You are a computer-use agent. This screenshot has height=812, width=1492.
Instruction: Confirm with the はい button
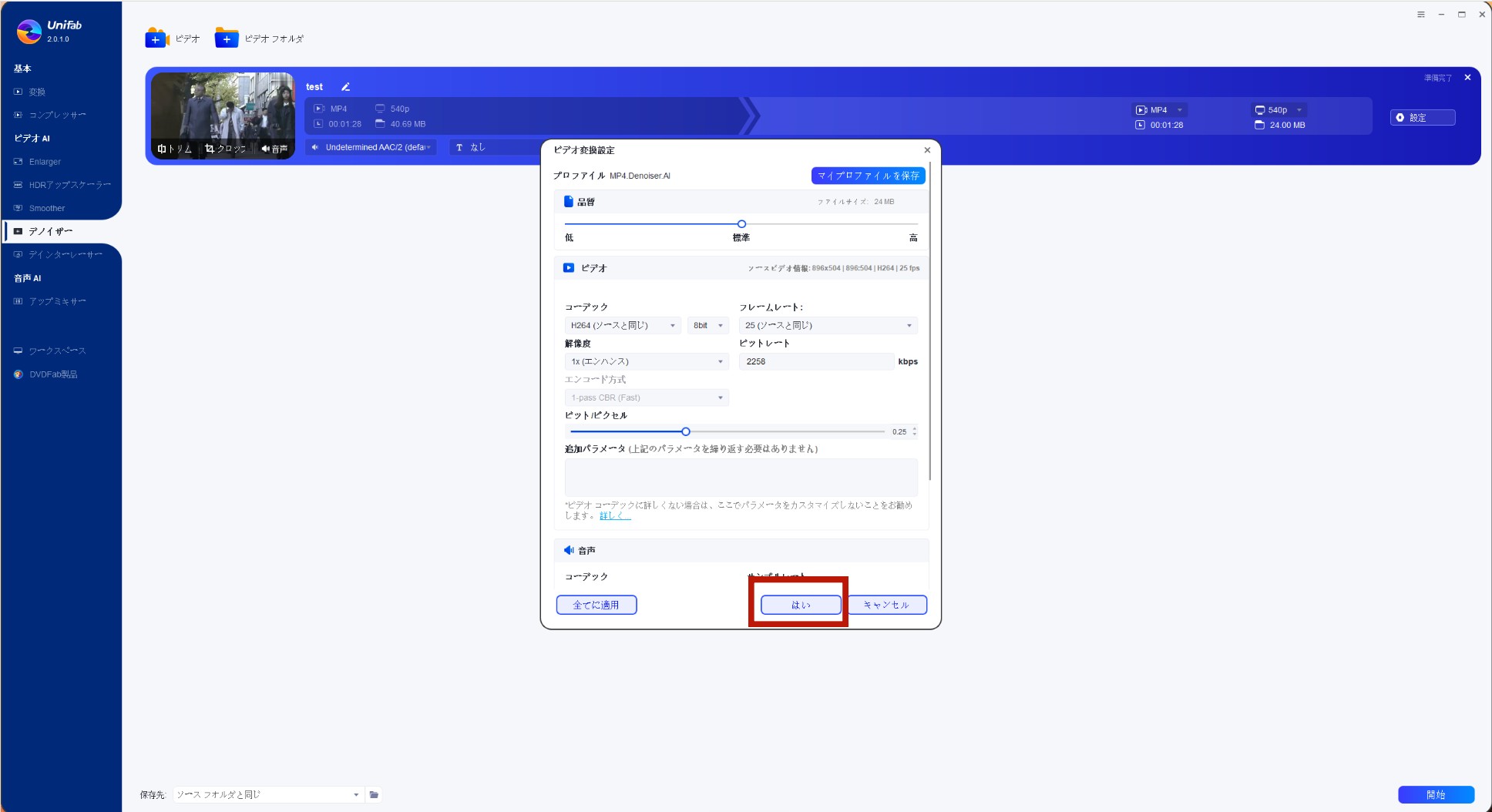(801, 605)
